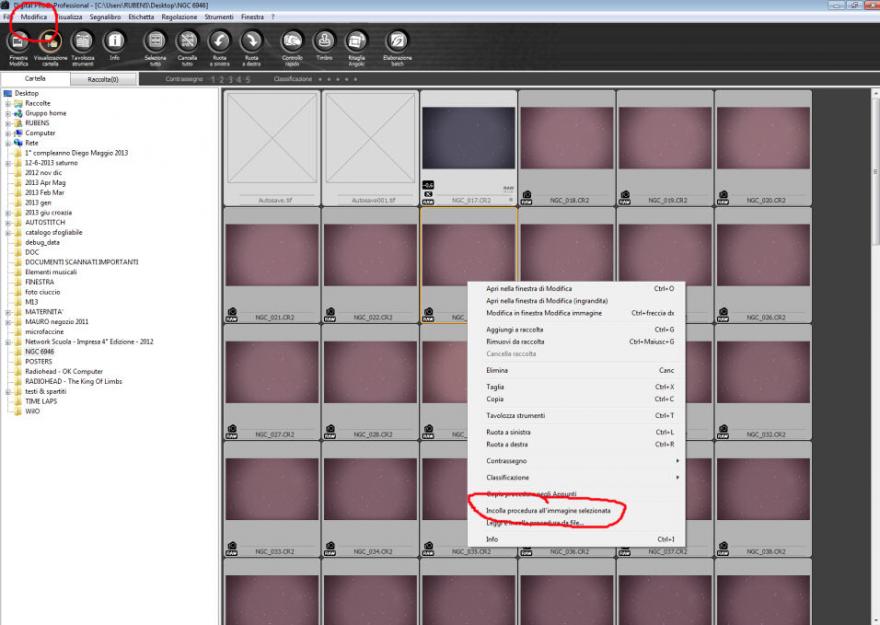Screen dimensions: 880x625
Task: Click the Ruota a sinistra toolbar icon
Action: click(x=219, y=42)
